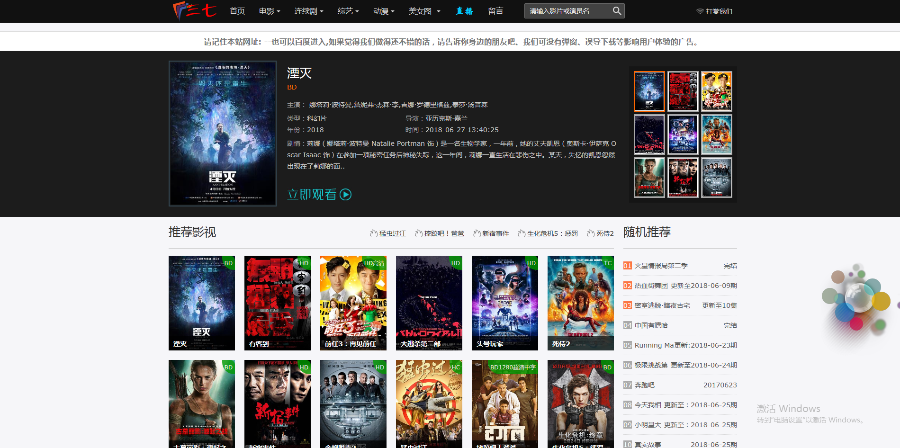Click the icon beside top-right header link

point(700,11)
